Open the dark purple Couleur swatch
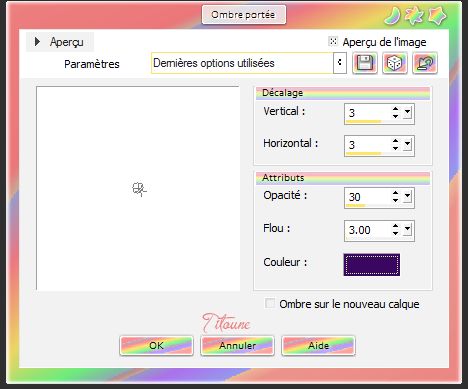468x389 pixels. (372, 265)
